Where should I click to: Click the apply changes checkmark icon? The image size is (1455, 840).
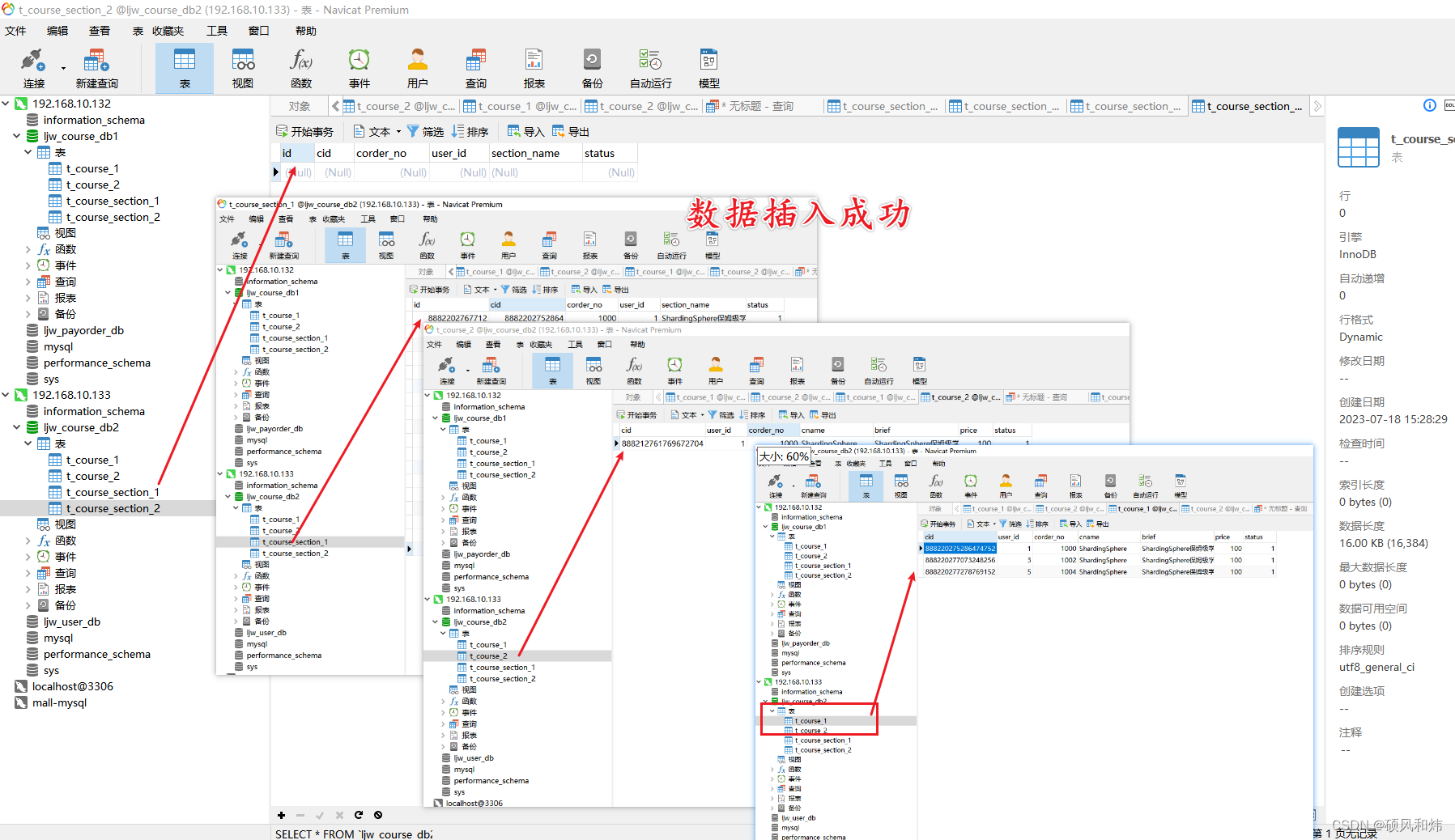[320, 815]
